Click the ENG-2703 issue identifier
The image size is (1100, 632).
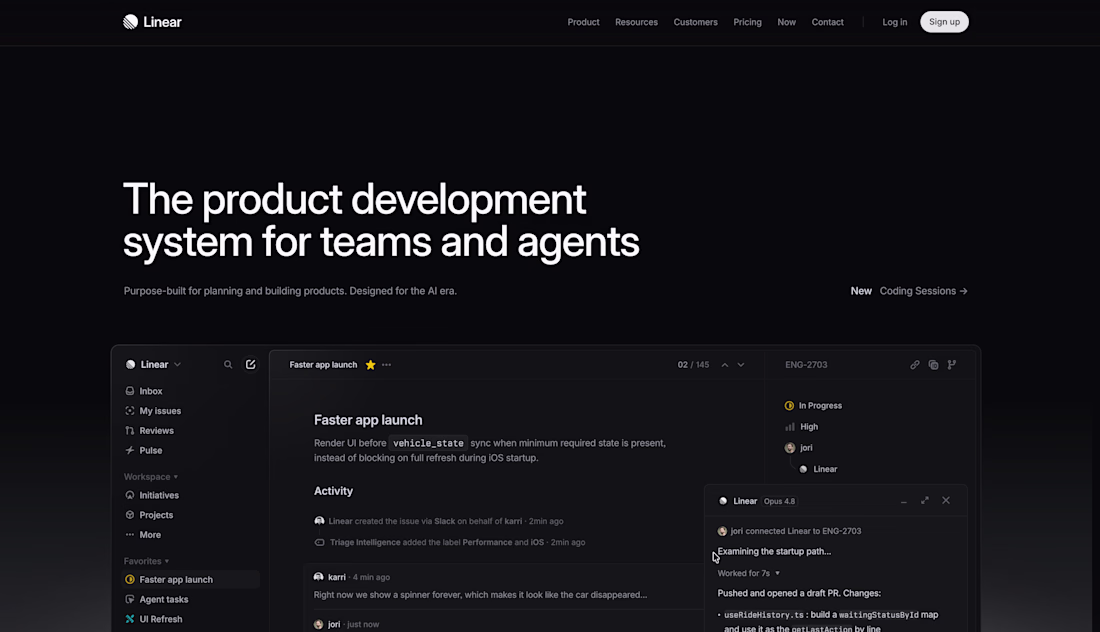[x=806, y=365]
